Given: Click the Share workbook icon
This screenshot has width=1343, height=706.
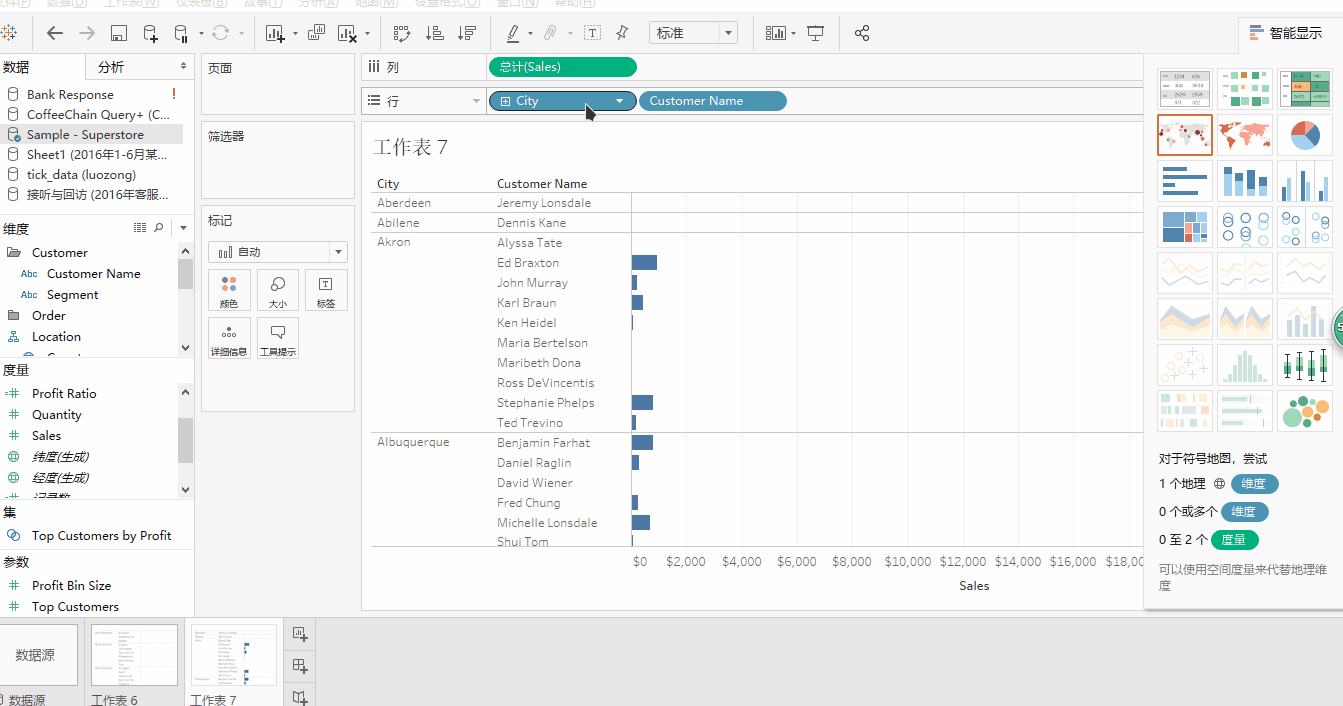Looking at the screenshot, I should click(861, 33).
